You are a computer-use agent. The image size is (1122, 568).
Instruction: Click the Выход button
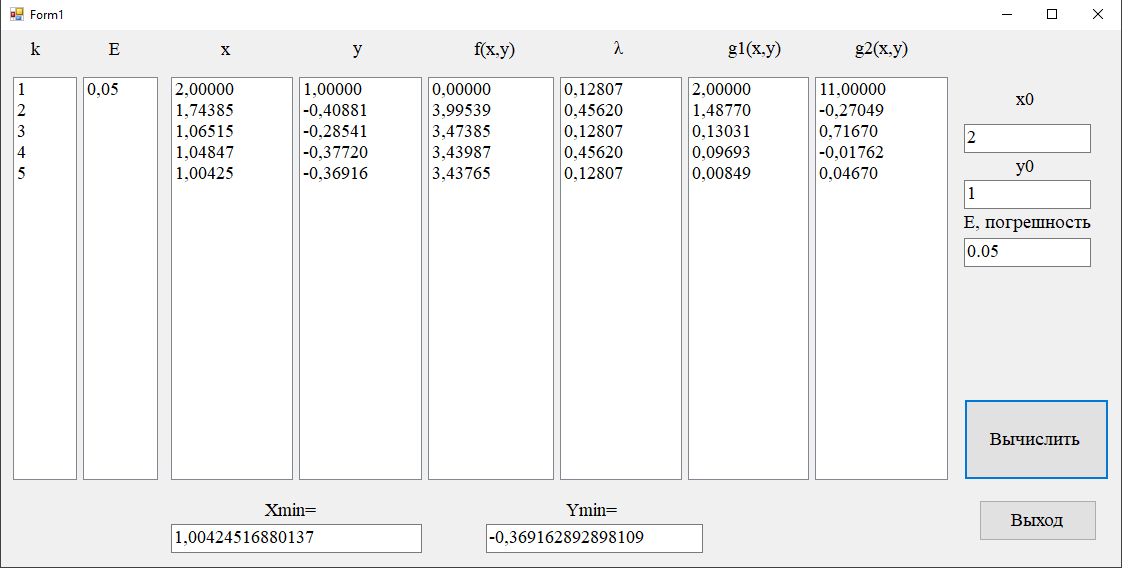coord(1038,520)
